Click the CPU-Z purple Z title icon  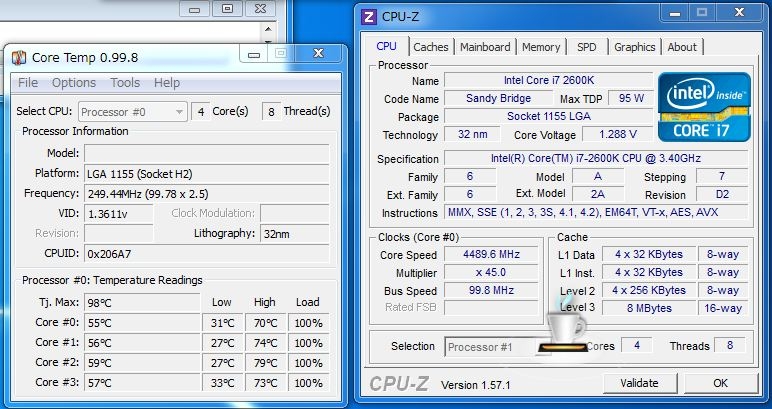point(369,16)
